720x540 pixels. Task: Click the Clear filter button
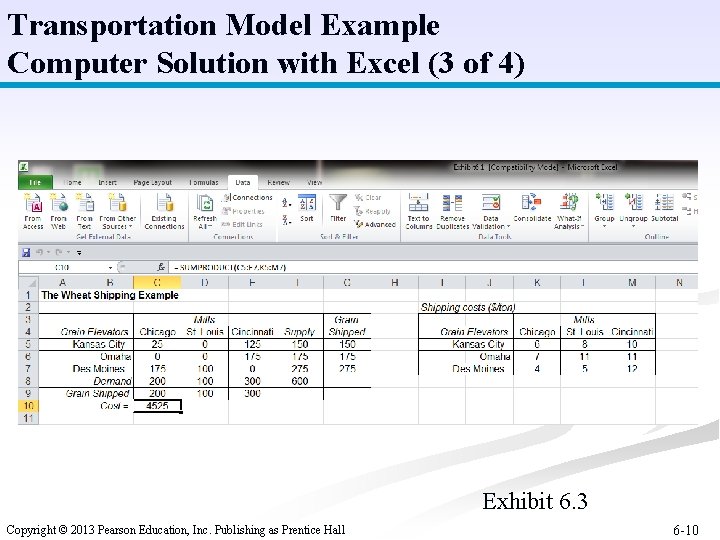point(368,197)
